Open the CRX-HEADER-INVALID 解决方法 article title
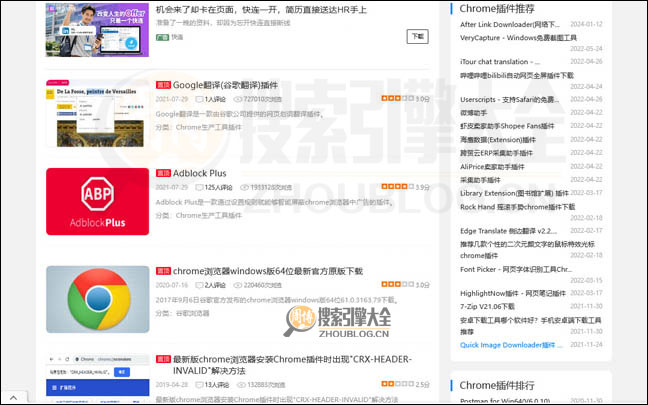The height and width of the screenshot is (405, 648). pos(292,364)
